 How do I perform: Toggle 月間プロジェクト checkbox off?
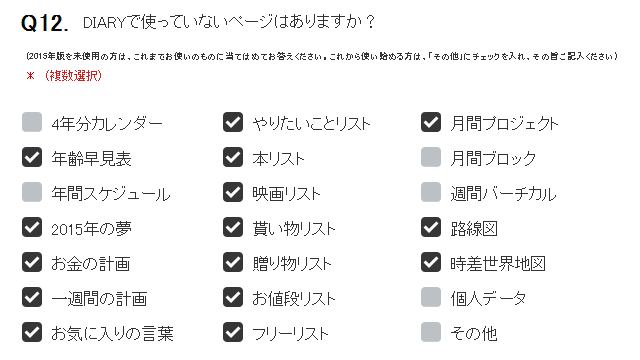[431, 122]
